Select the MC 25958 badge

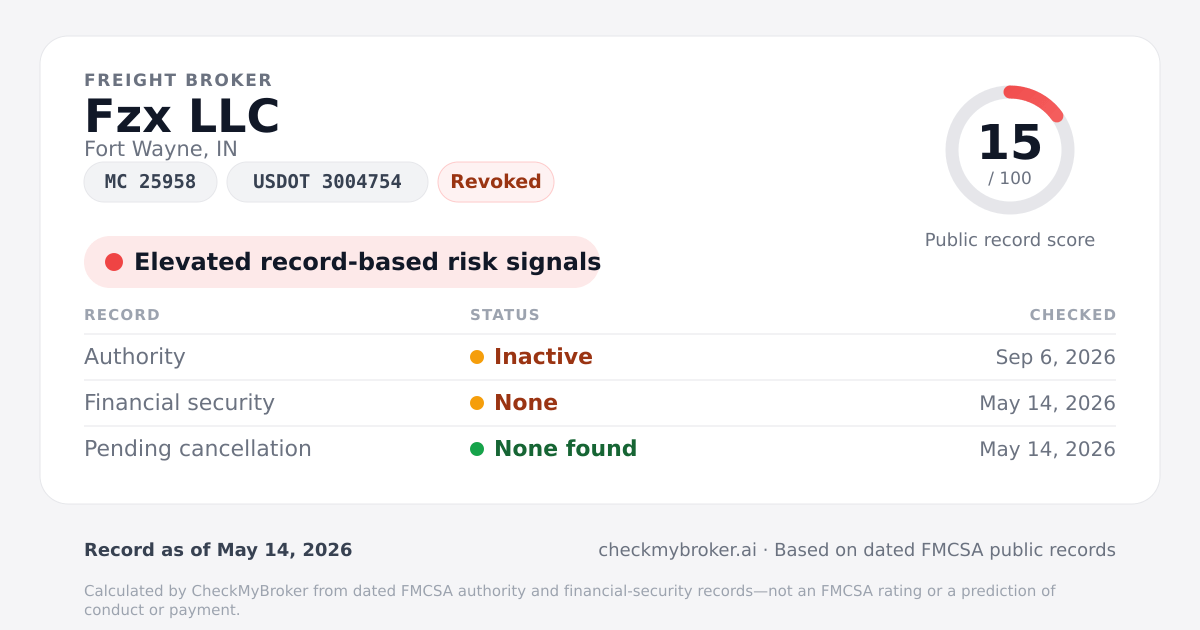[x=151, y=182]
